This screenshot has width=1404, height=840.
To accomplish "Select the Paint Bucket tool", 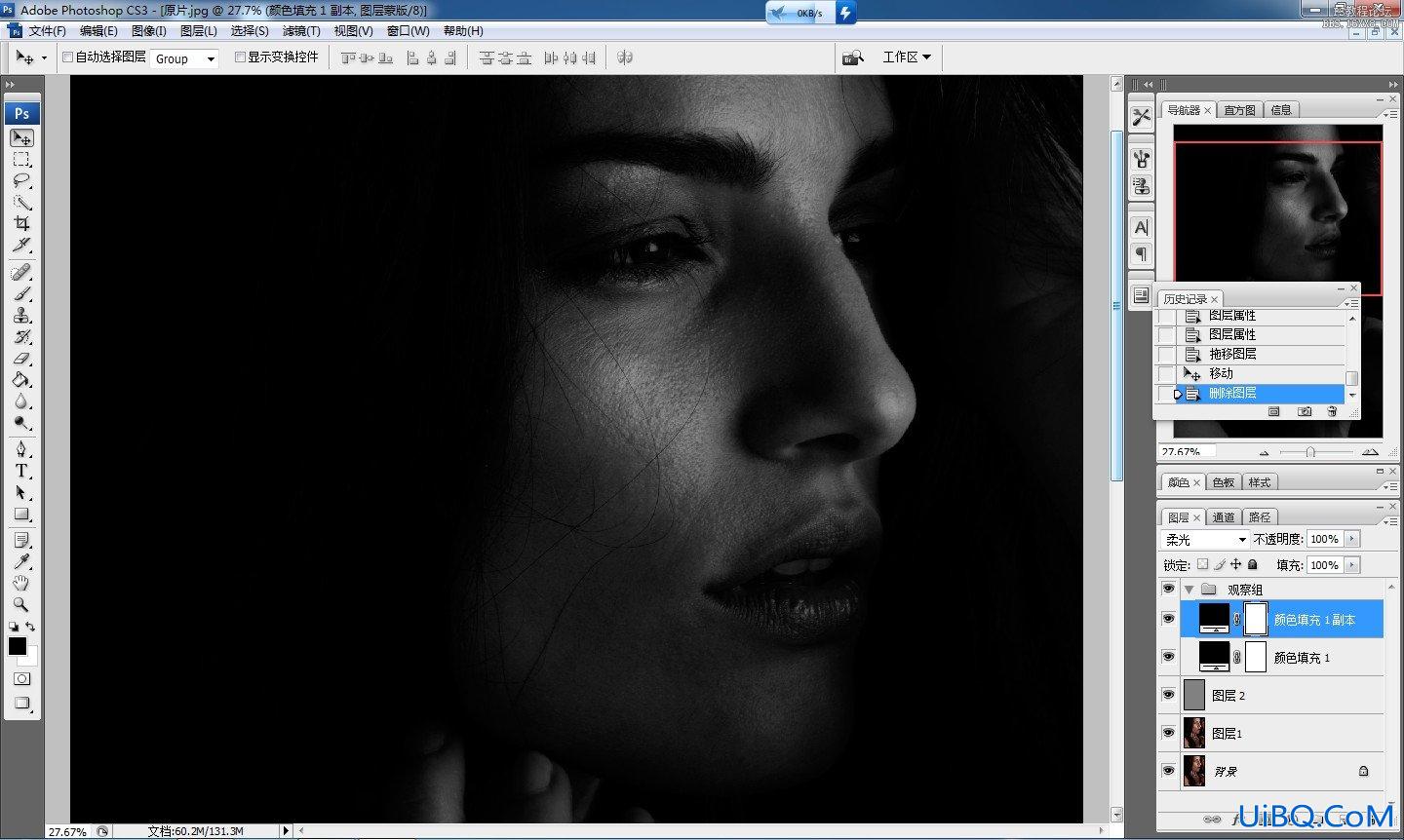I will 21,379.
